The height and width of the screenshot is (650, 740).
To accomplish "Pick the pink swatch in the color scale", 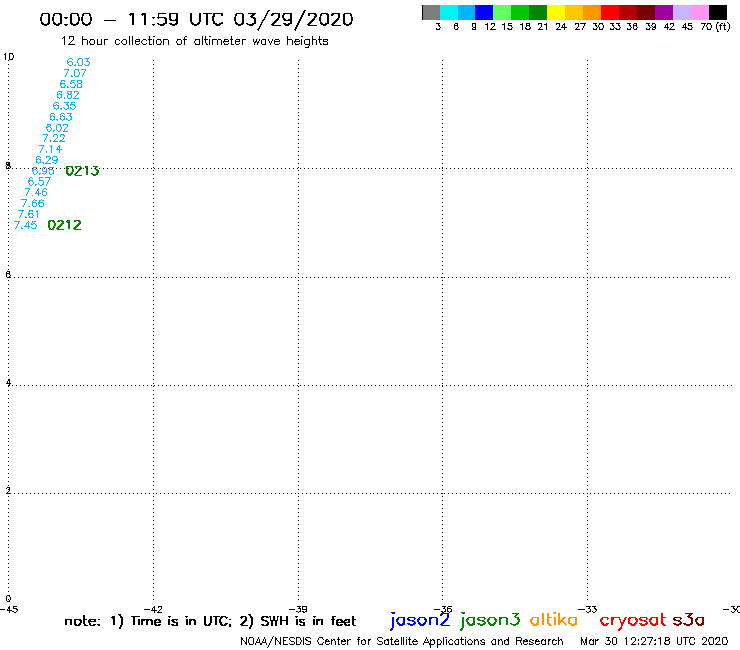I will click(699, 12).
